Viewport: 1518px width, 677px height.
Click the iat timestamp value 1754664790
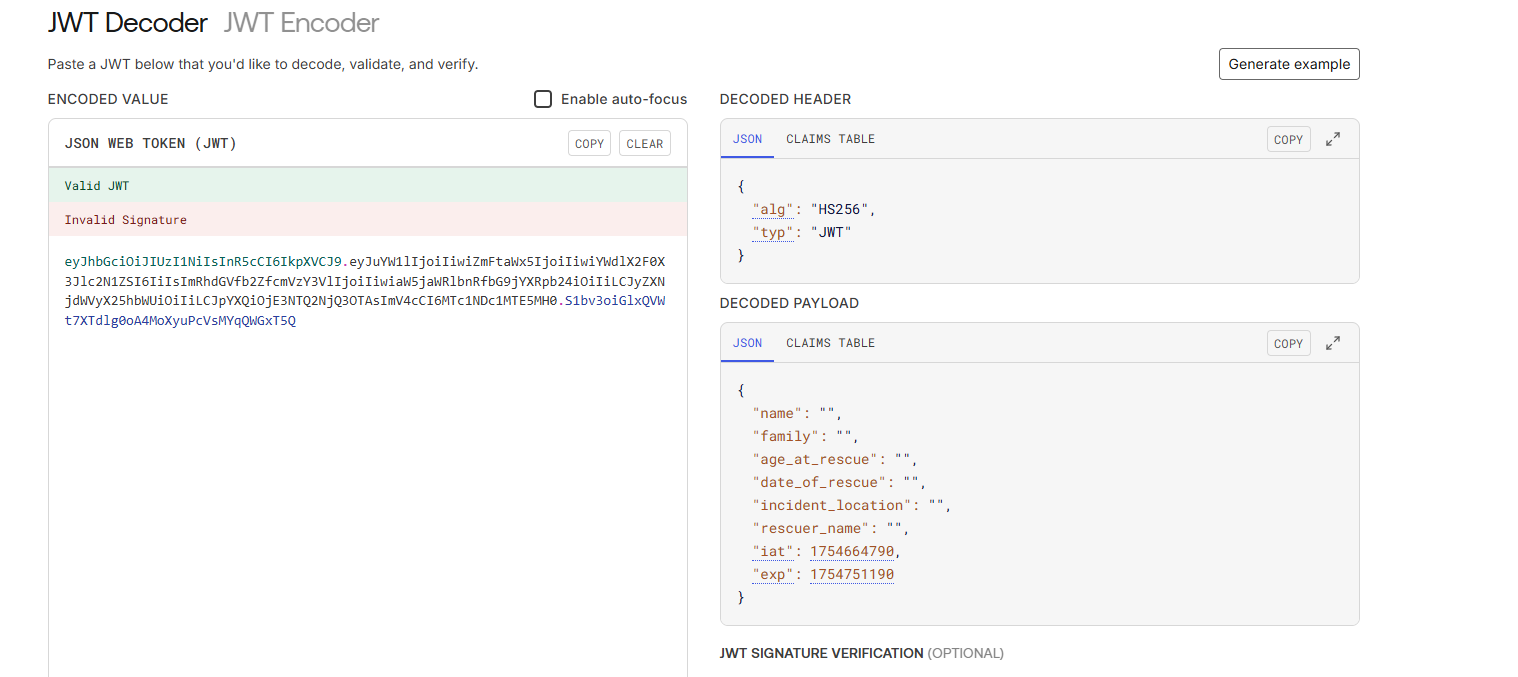pyautogui.click(x=852, y=552)
